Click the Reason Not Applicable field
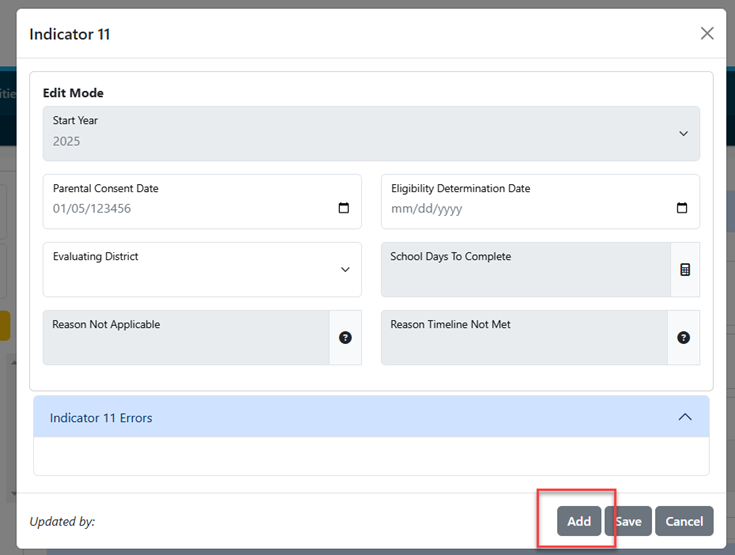The height and width of the screenshot is (555, 735). coord(187,338)
